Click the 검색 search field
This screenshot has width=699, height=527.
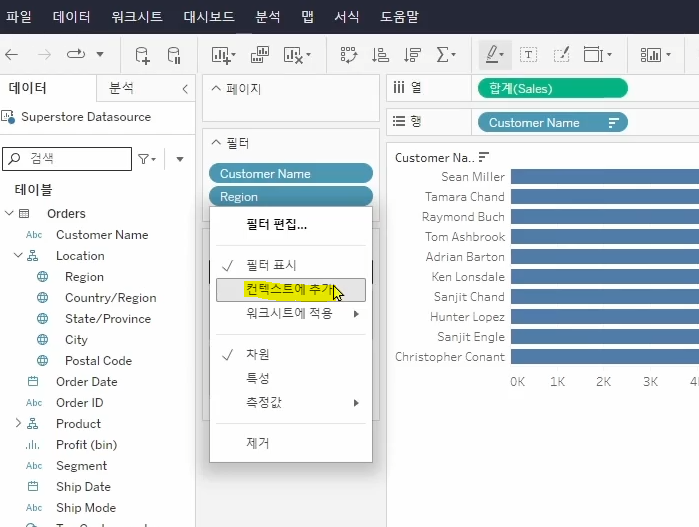point(67,159)
